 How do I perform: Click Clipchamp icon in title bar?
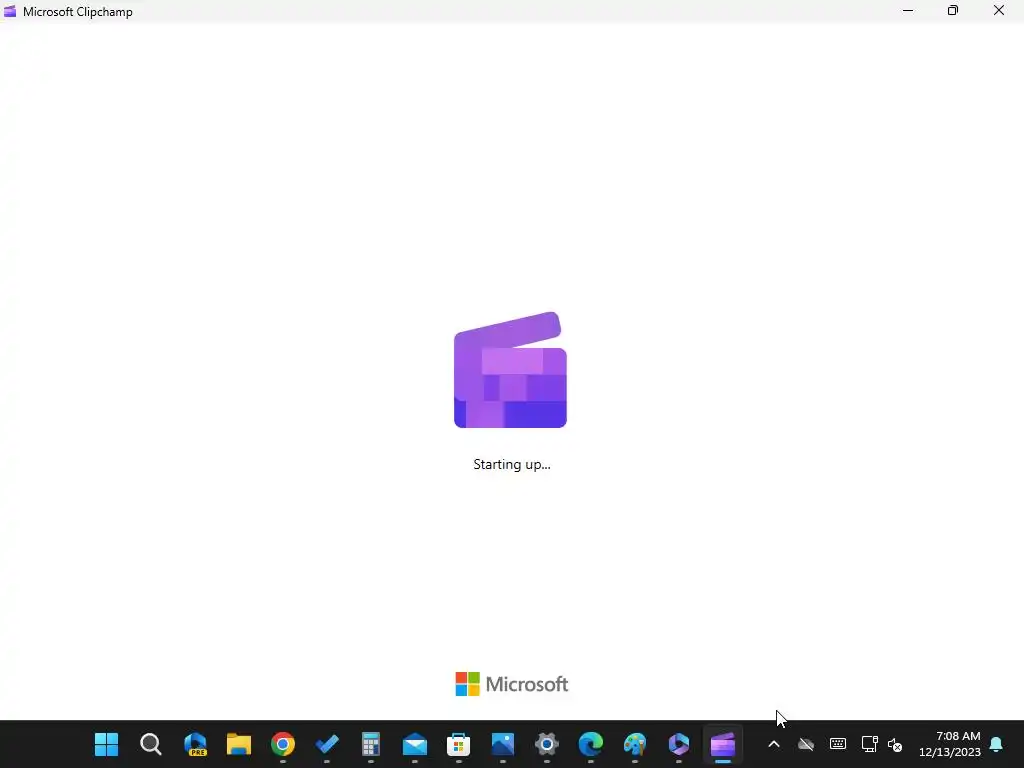tap(10, 11)
